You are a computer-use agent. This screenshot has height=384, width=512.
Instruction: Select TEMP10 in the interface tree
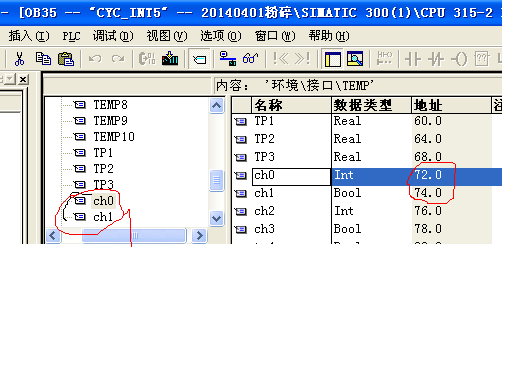tap(114, 137)
